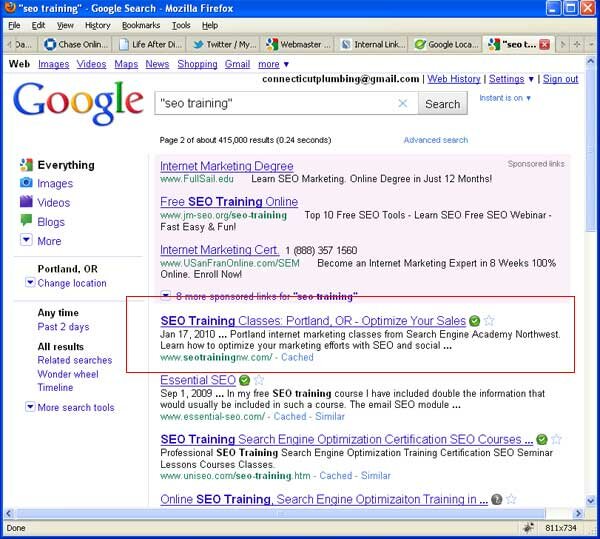Open the Help menu
600x539 pixels.
click(210, 25)
